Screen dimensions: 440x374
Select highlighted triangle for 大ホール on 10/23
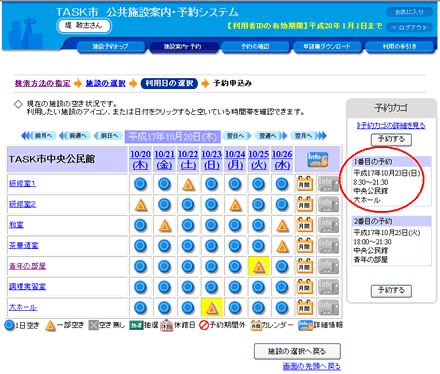212,308
